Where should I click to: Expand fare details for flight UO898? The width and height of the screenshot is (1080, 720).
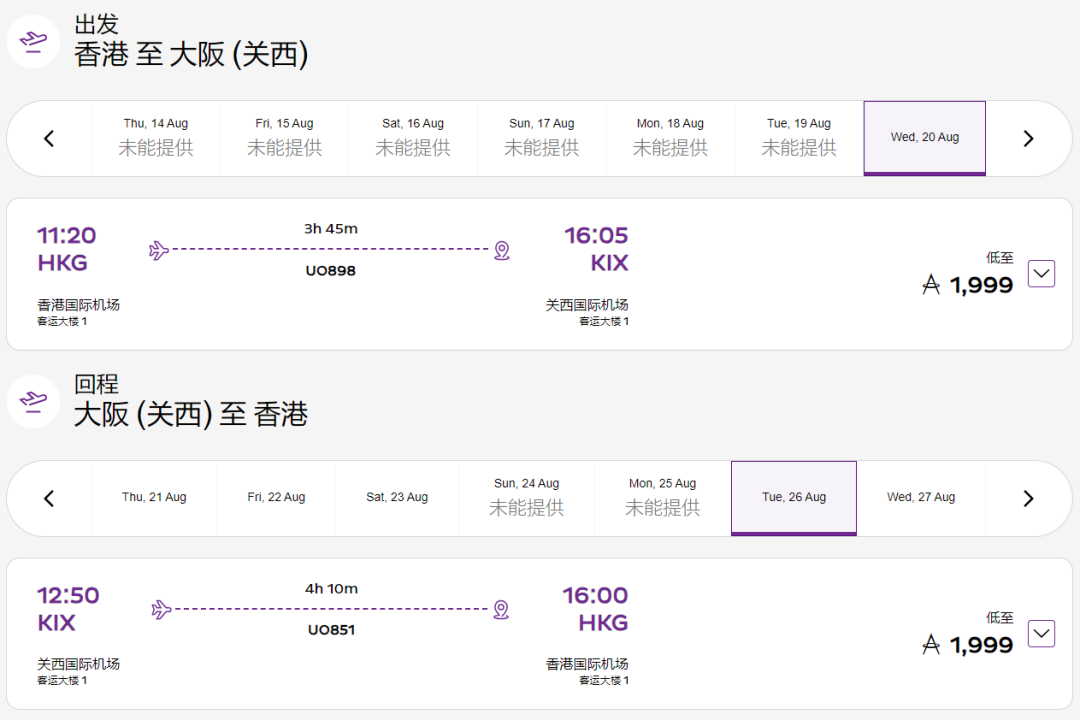[x=1041, y=274]
